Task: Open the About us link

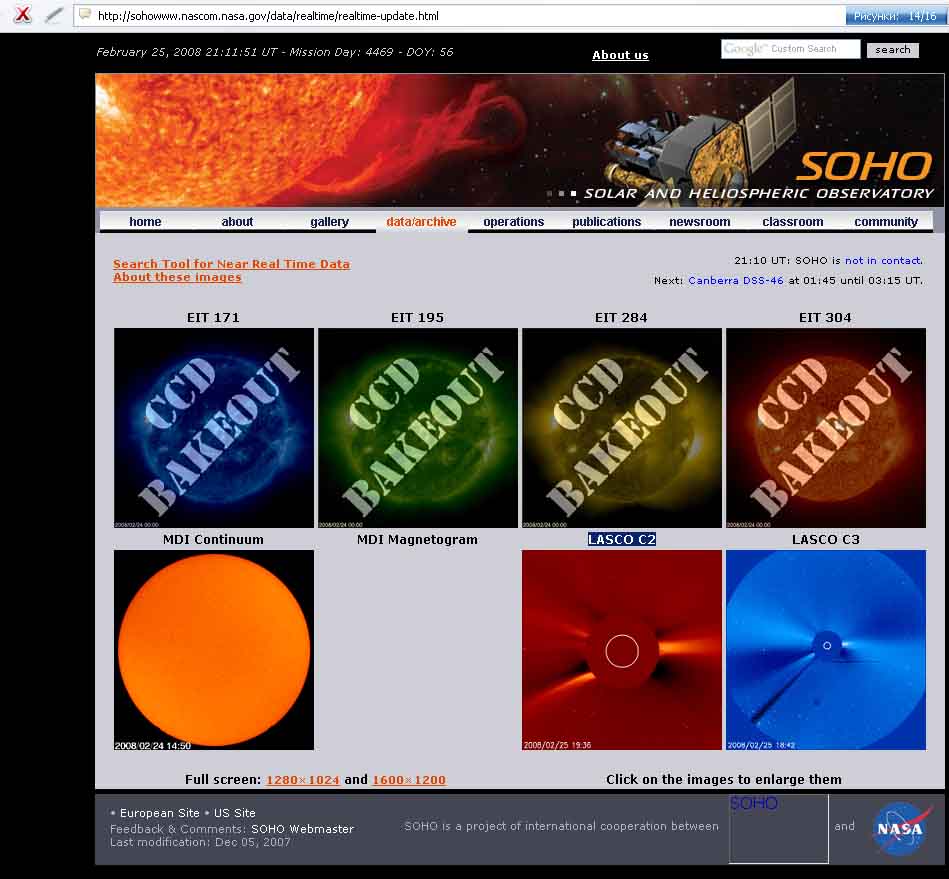Action: 620,55
